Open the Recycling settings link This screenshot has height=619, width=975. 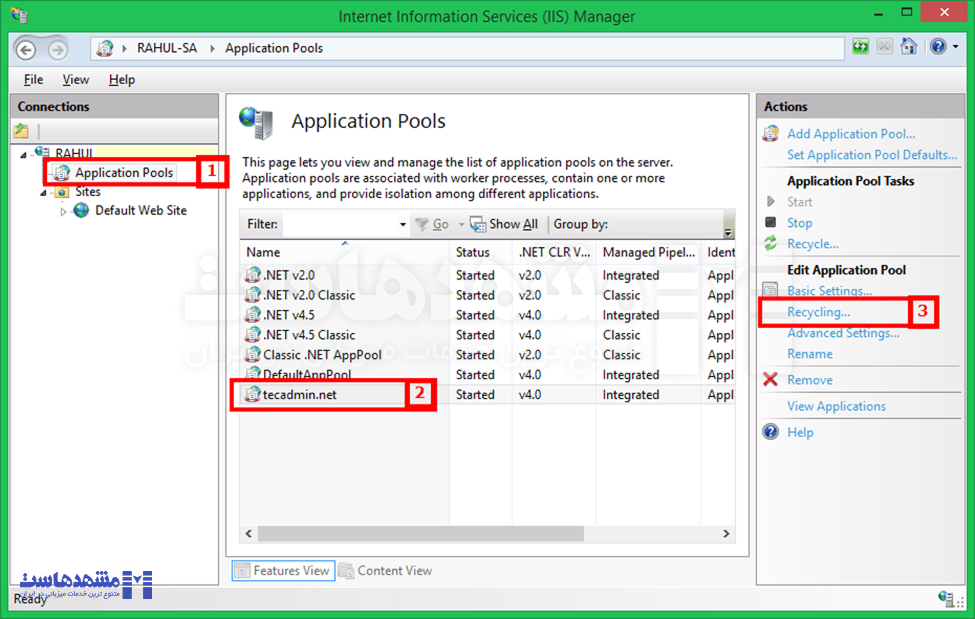click(x=818, y=312)
